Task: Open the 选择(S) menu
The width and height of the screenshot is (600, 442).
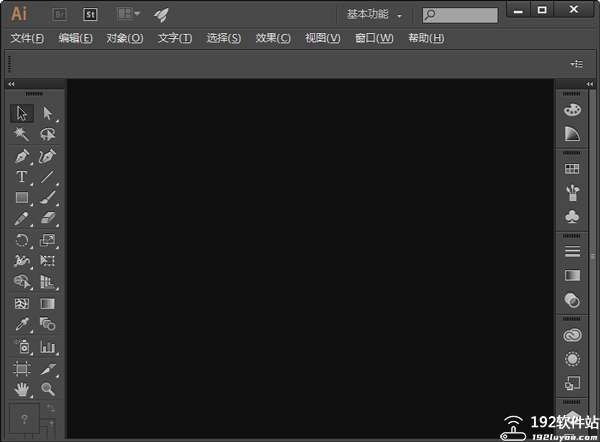Action: pyautogui.click(x=224, y=38)
